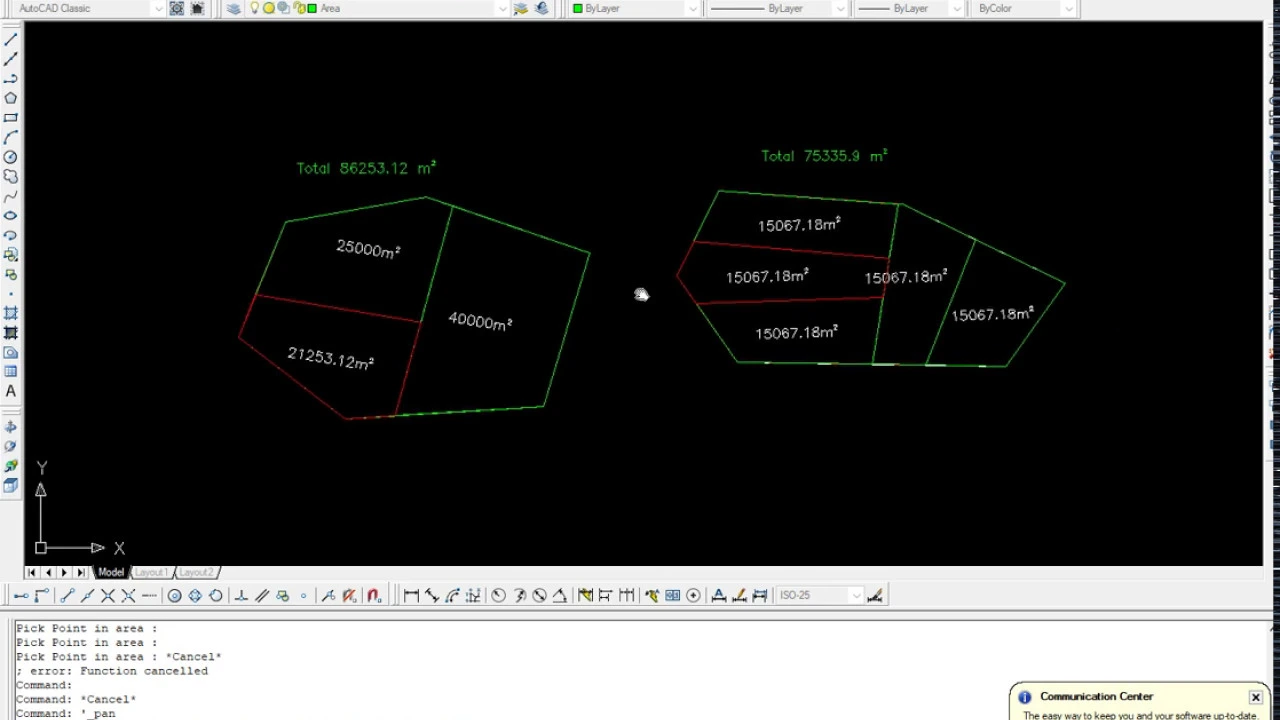Start Radius Dimension tool
1280x720 pixels.
tap(499, 596)
